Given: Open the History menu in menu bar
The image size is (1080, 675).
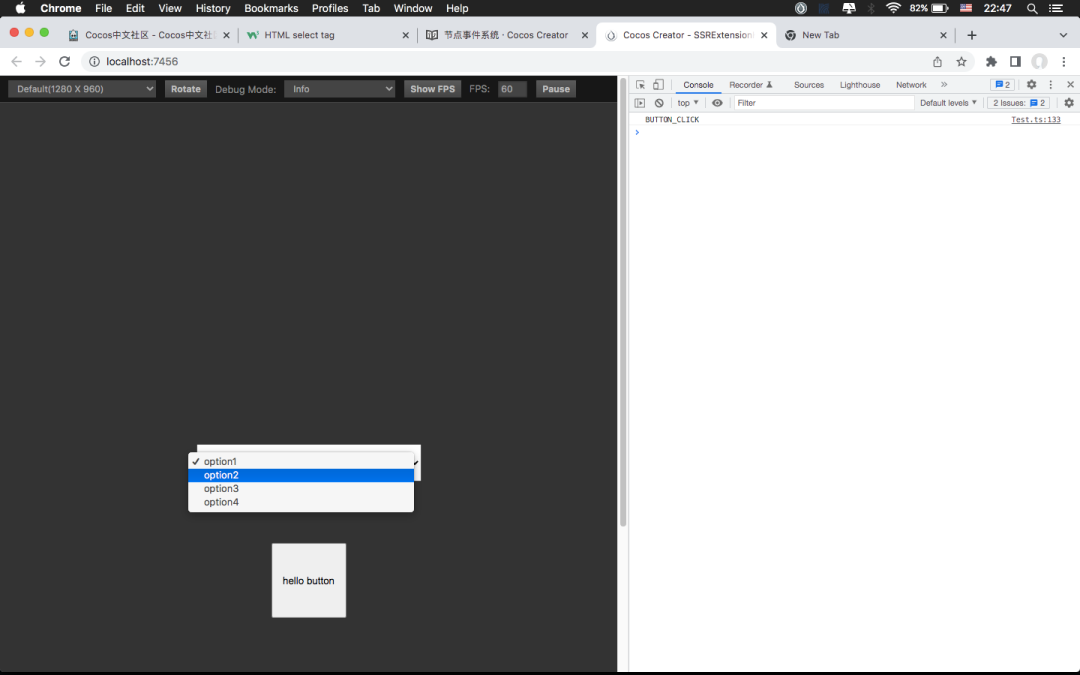Looking at the screenshot, I should (213, 8).
